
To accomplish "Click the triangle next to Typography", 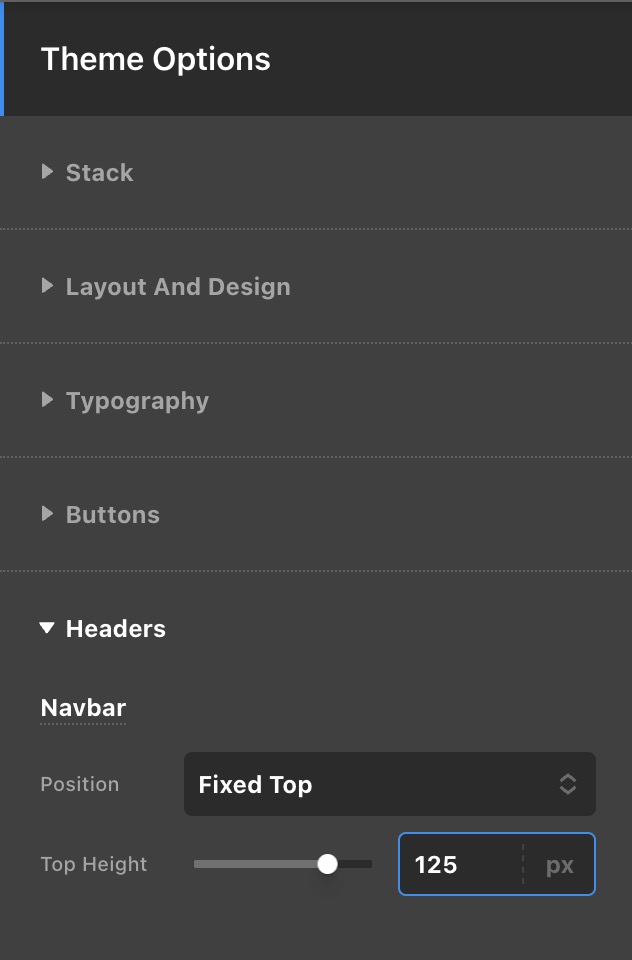I will pyautogui.click(x=47, y=400).
